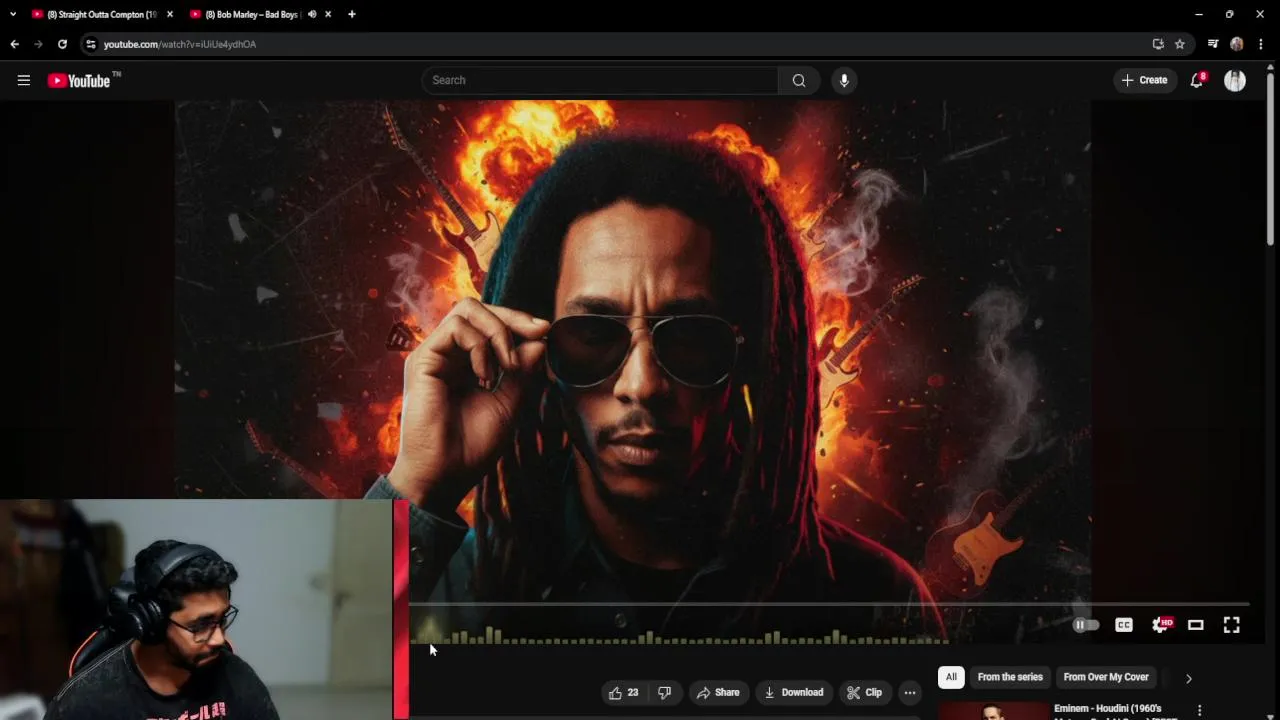Bookmark this page with star icon

(1180, 44)
